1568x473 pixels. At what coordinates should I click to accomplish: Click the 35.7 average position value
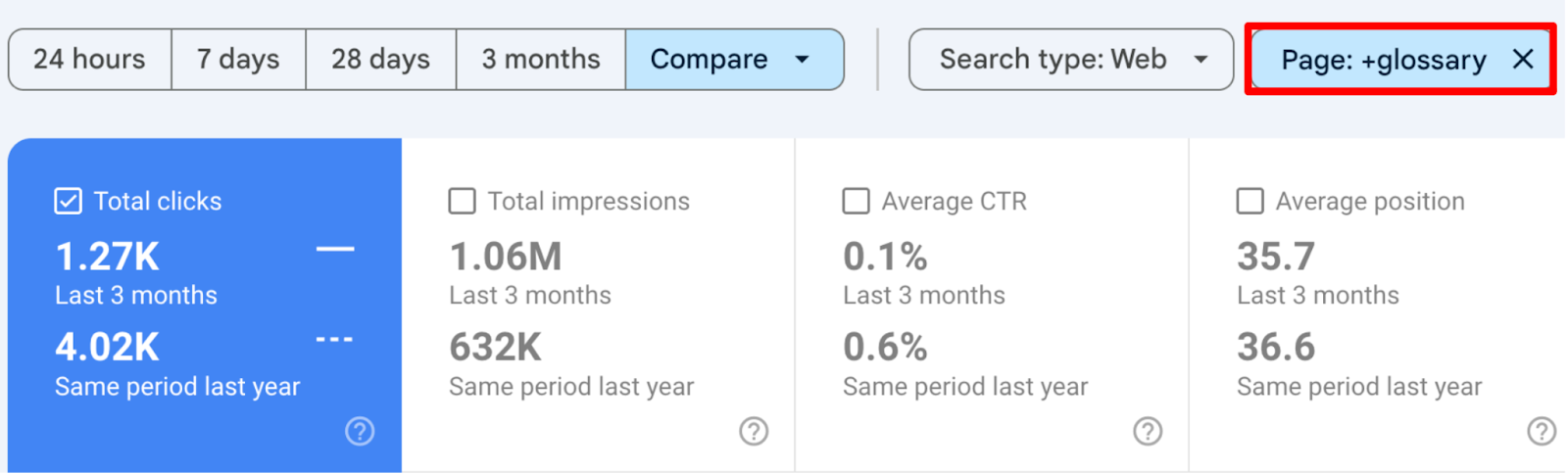pos(1276,257)
